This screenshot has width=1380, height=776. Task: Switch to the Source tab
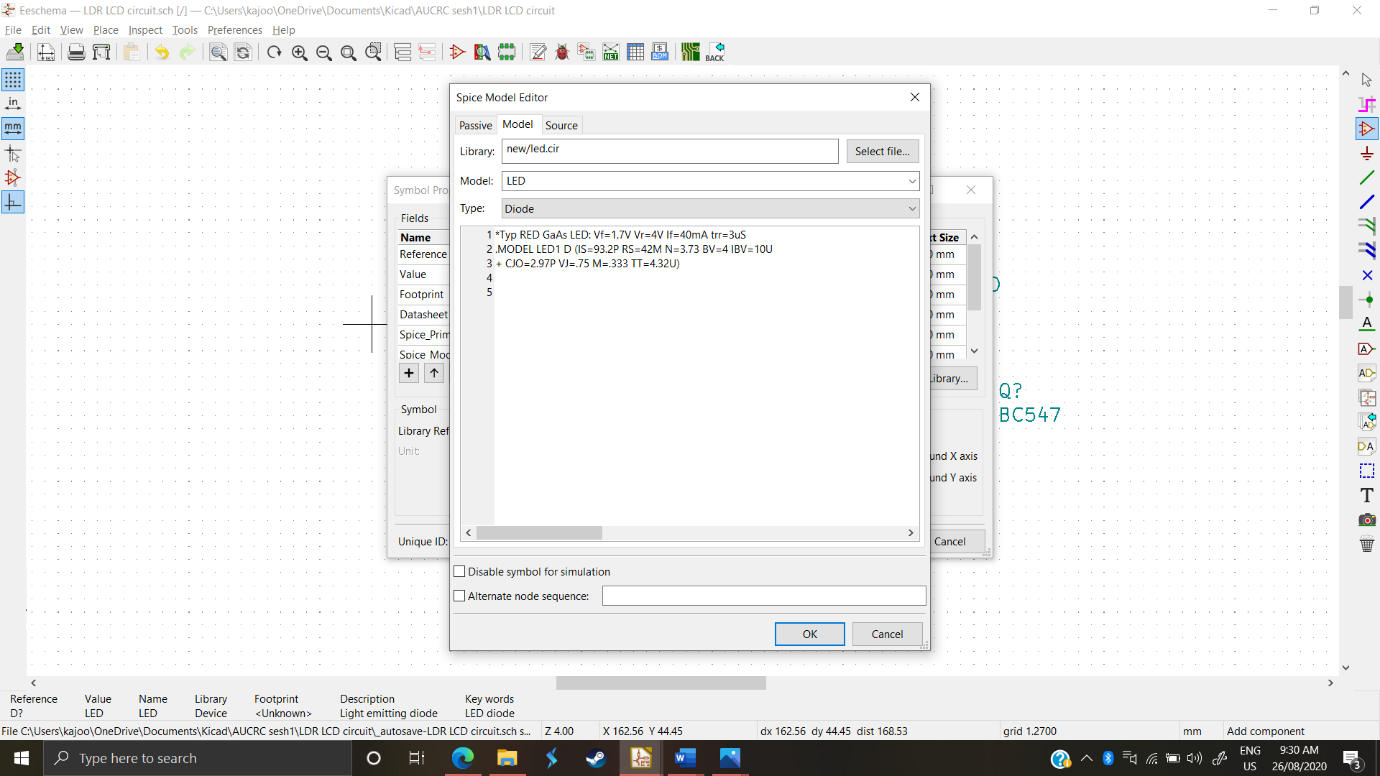tap(561, 125)
